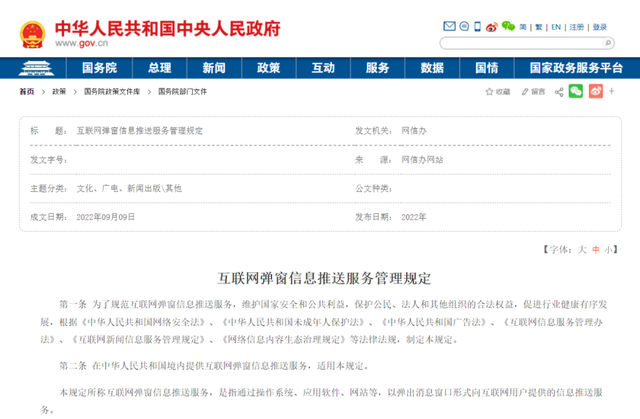Open the WeChat icon in header
This screenshot has height=419, width=640.
[x=508, y=26]
